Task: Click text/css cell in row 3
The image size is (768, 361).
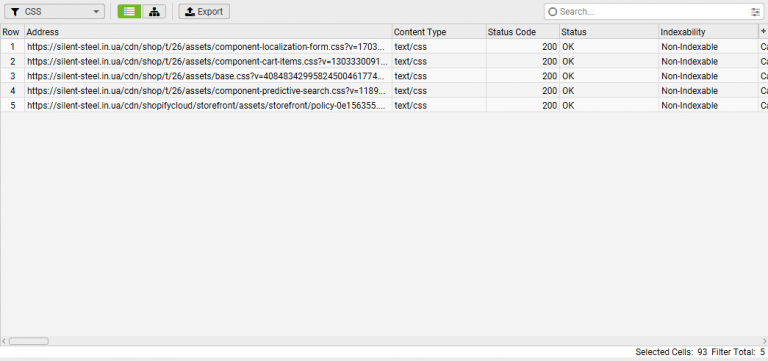Action: (439, 76)
